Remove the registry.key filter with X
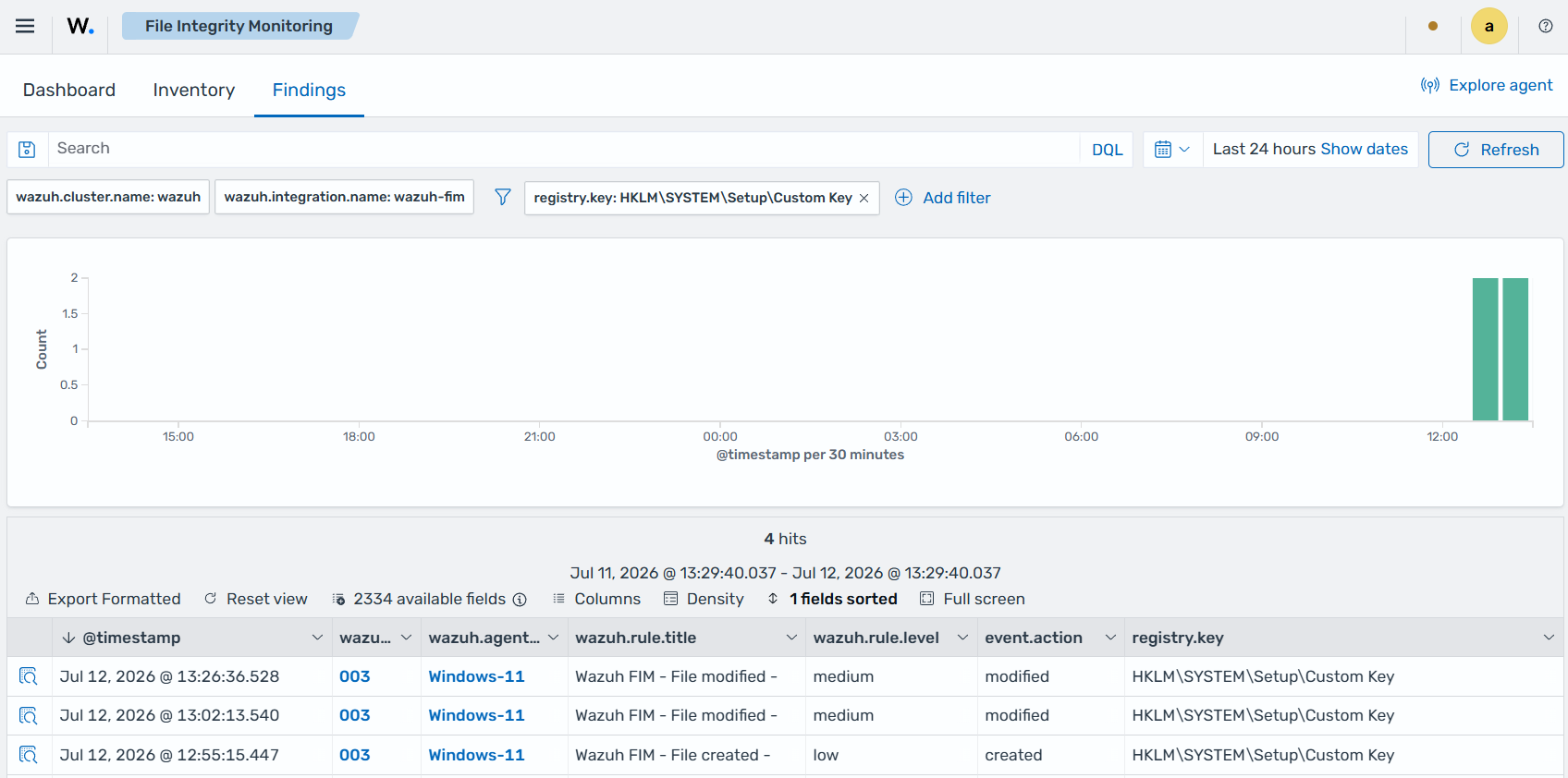Viewport: 1568px width, 778px height. (864, 198)
